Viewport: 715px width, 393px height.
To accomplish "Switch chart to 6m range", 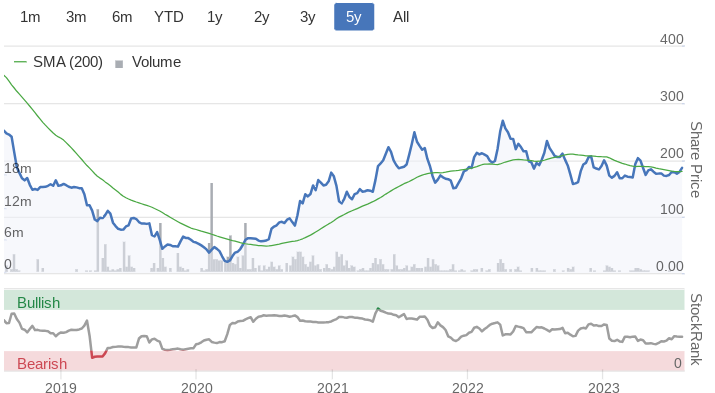I will (122, 17).
